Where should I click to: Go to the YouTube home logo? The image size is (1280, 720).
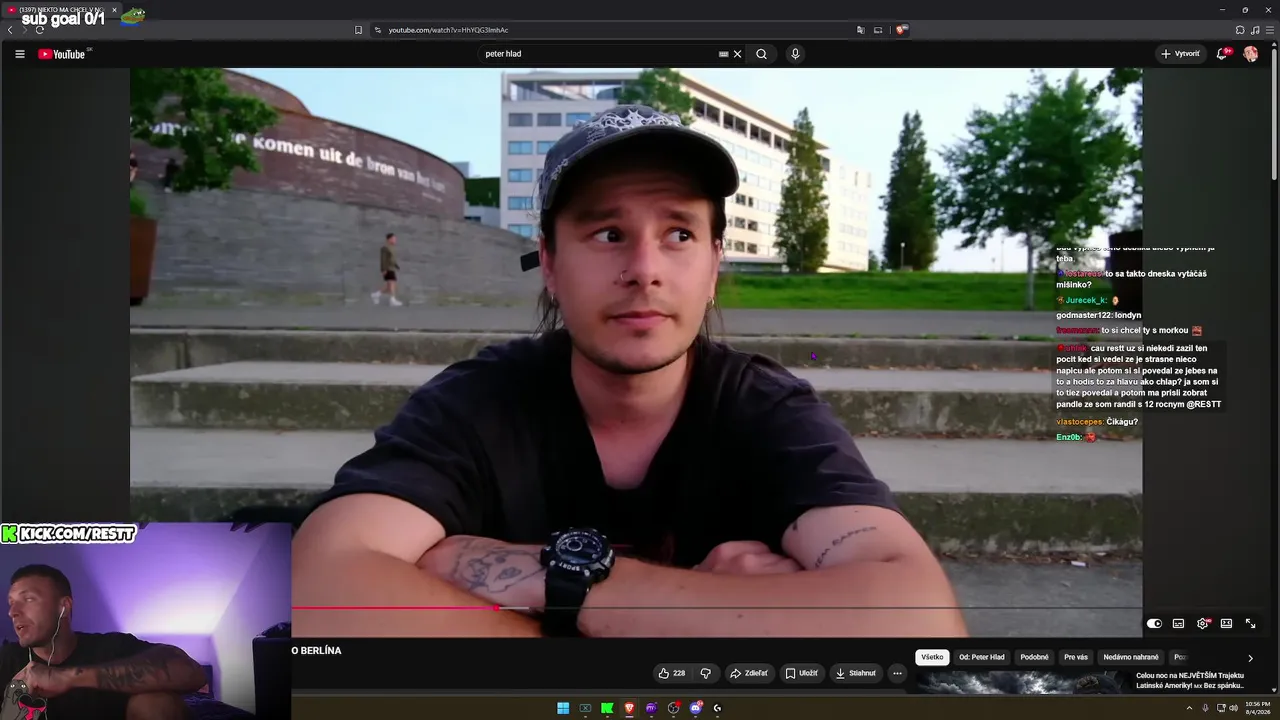pyautogui.click(x=62, y=54)
